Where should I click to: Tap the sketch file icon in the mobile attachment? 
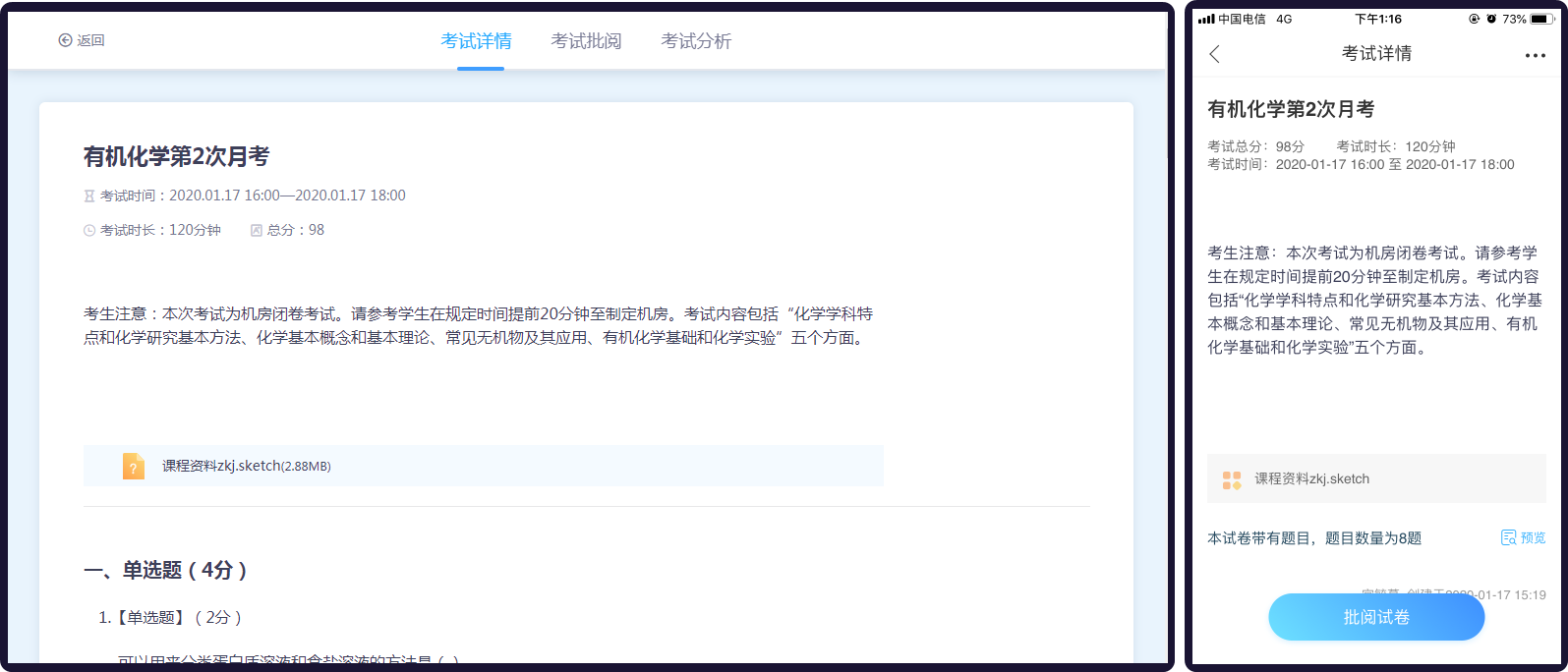[1232, 479]
